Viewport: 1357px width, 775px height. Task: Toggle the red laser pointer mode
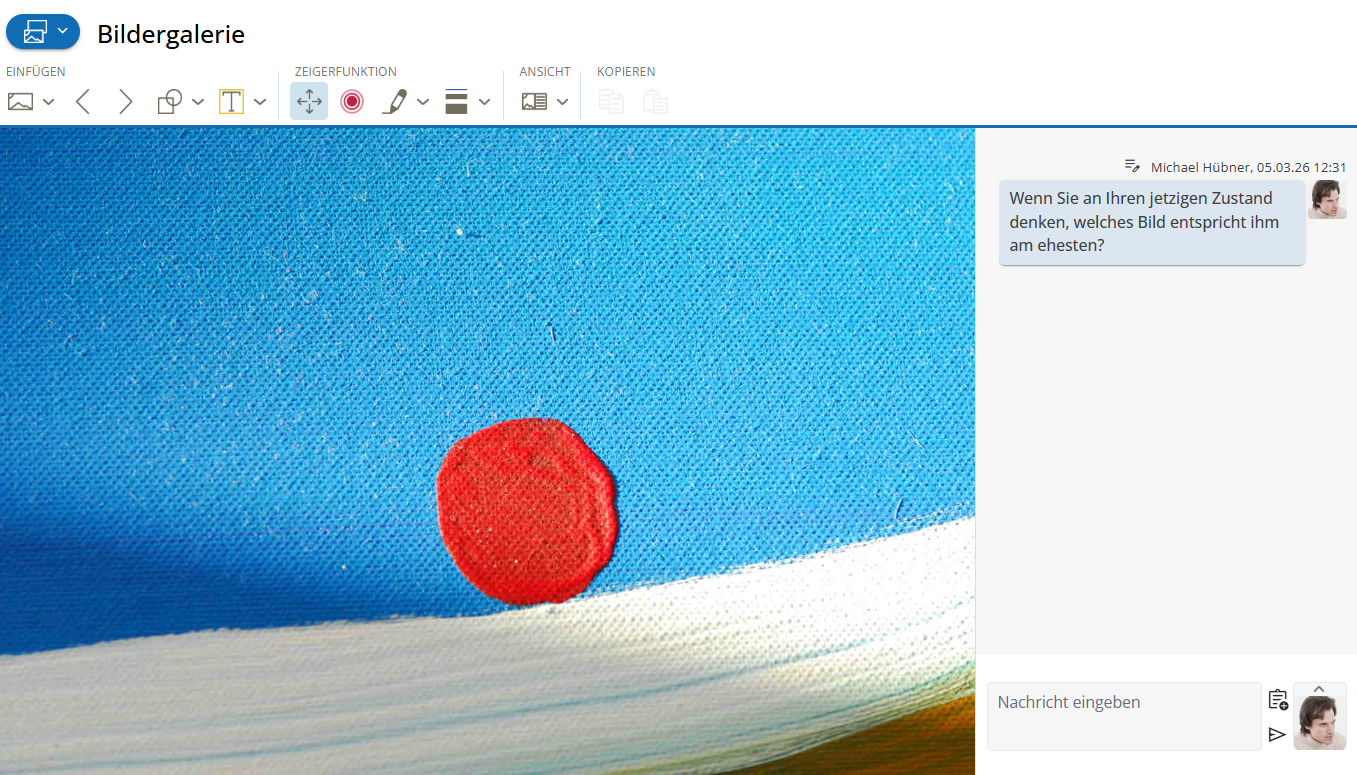351,101
